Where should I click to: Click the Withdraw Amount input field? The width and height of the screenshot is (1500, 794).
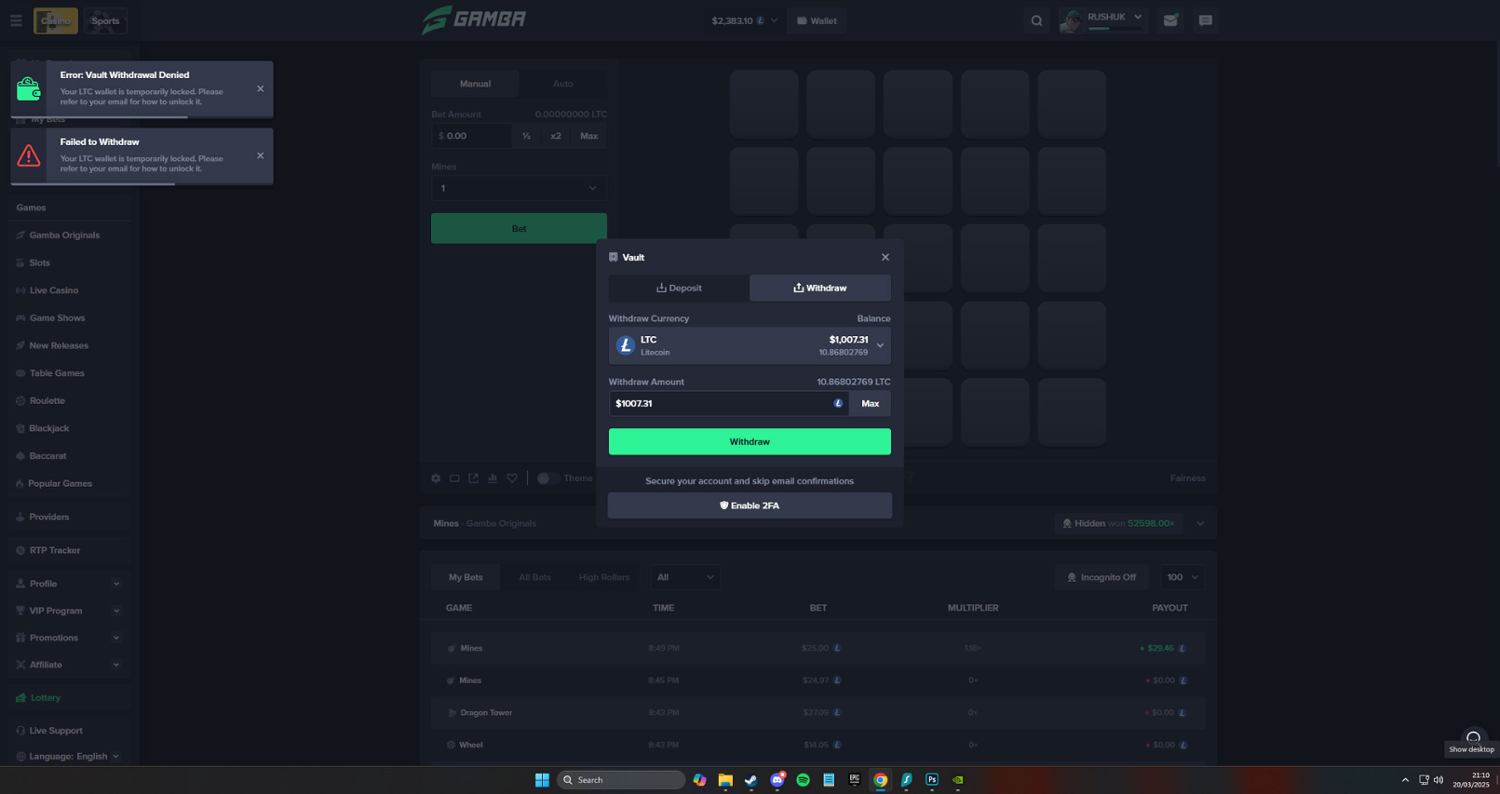[720, 403]
